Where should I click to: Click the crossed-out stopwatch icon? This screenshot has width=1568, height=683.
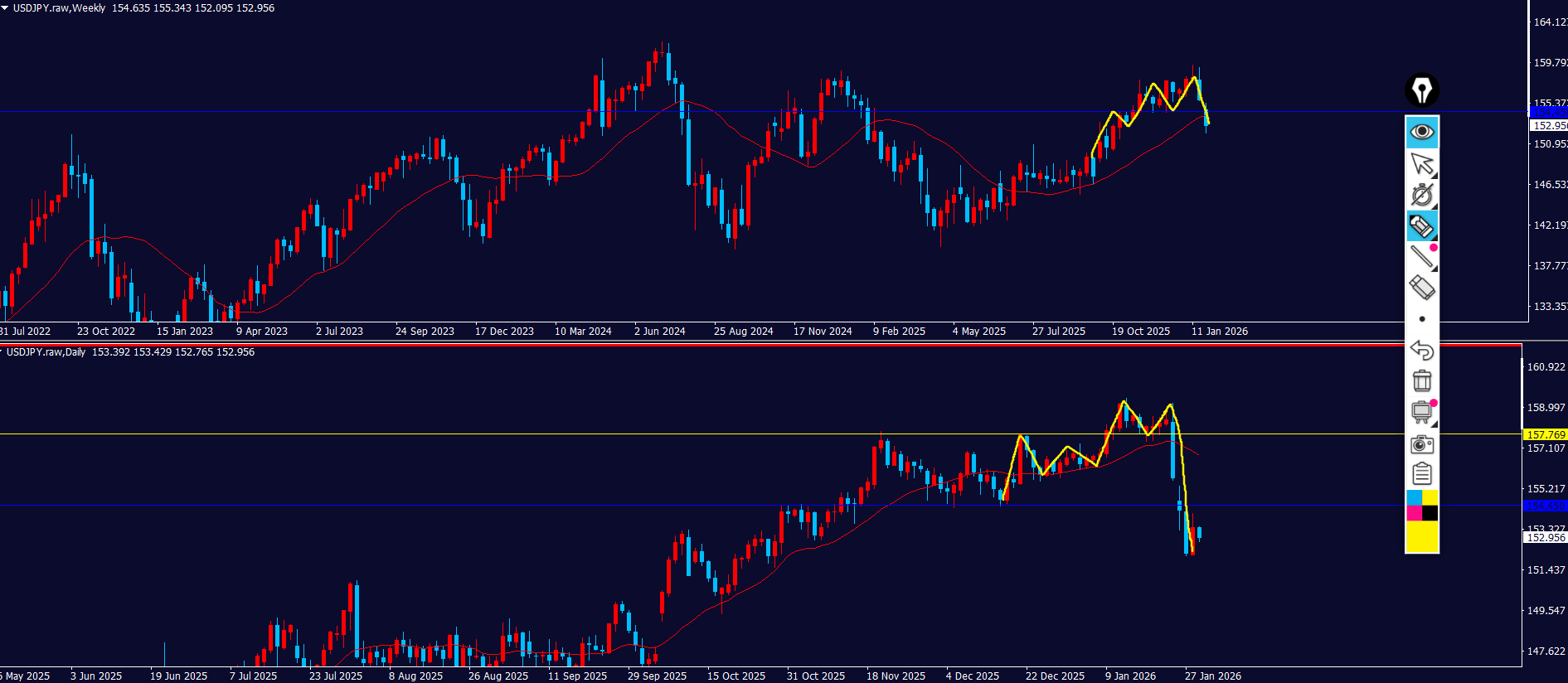point(1421,195)
